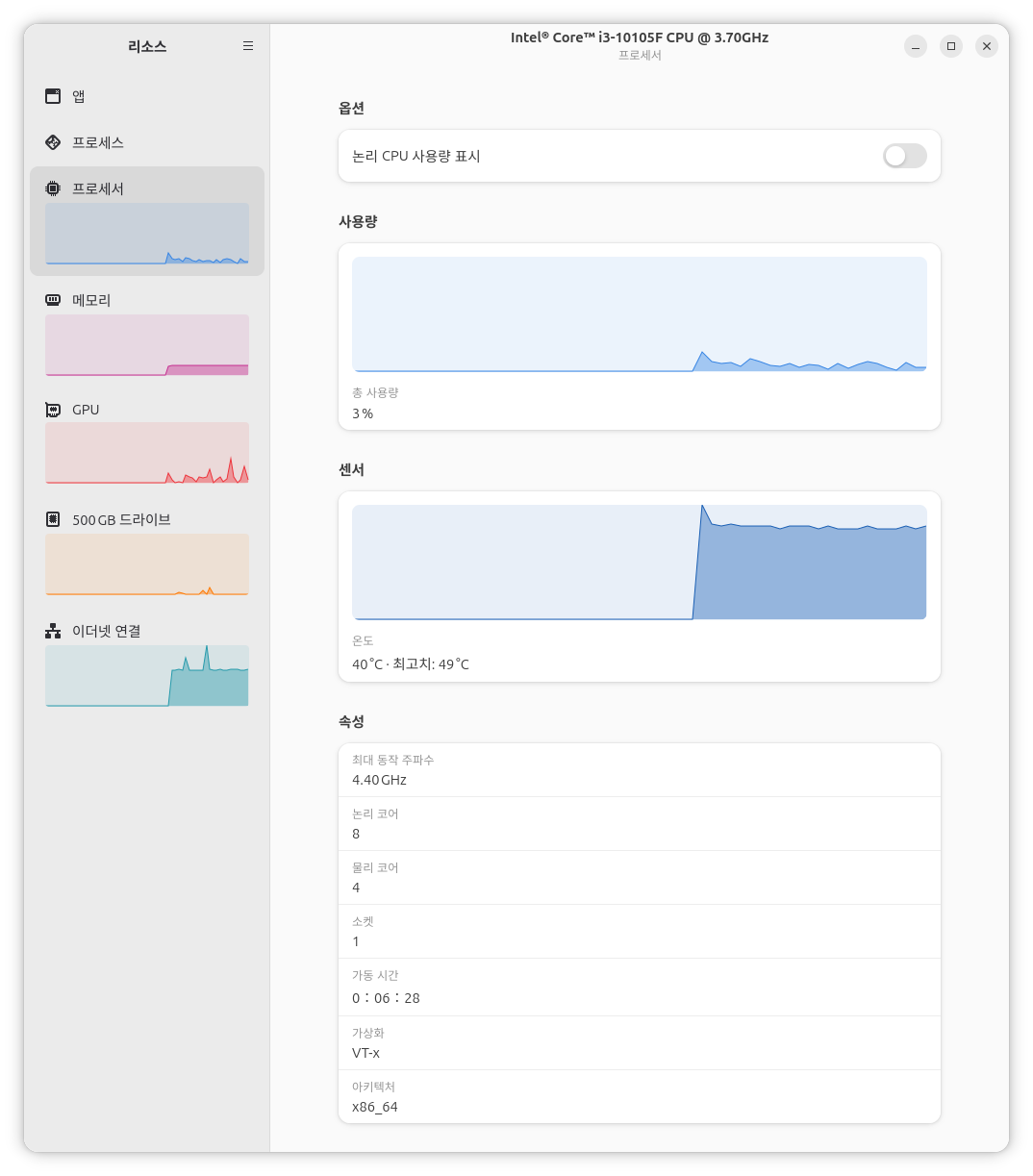Select the 논리 코어 row showing 8
1033x1176 pixels.
pos(640,824)
